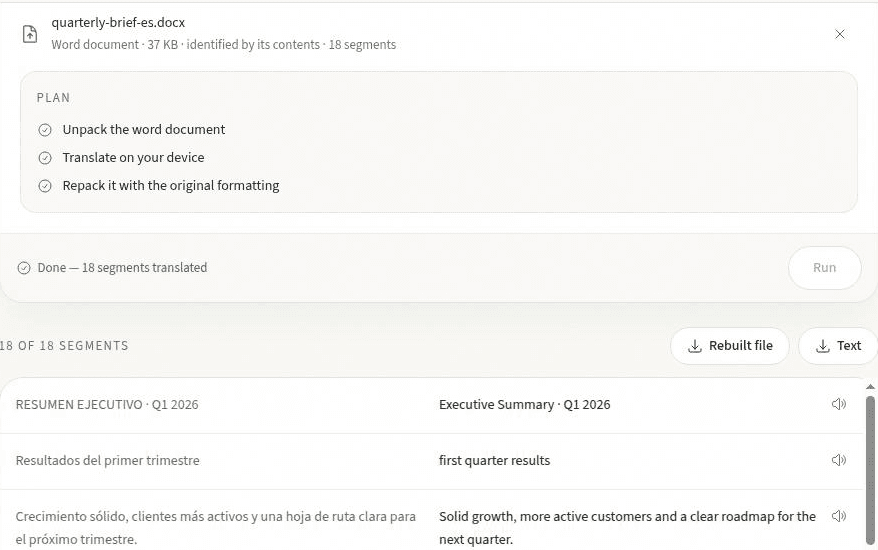The height and width of the screenshot is (550, 878).
Task: Play audio for first quarter results
Action: click(838, 460)
